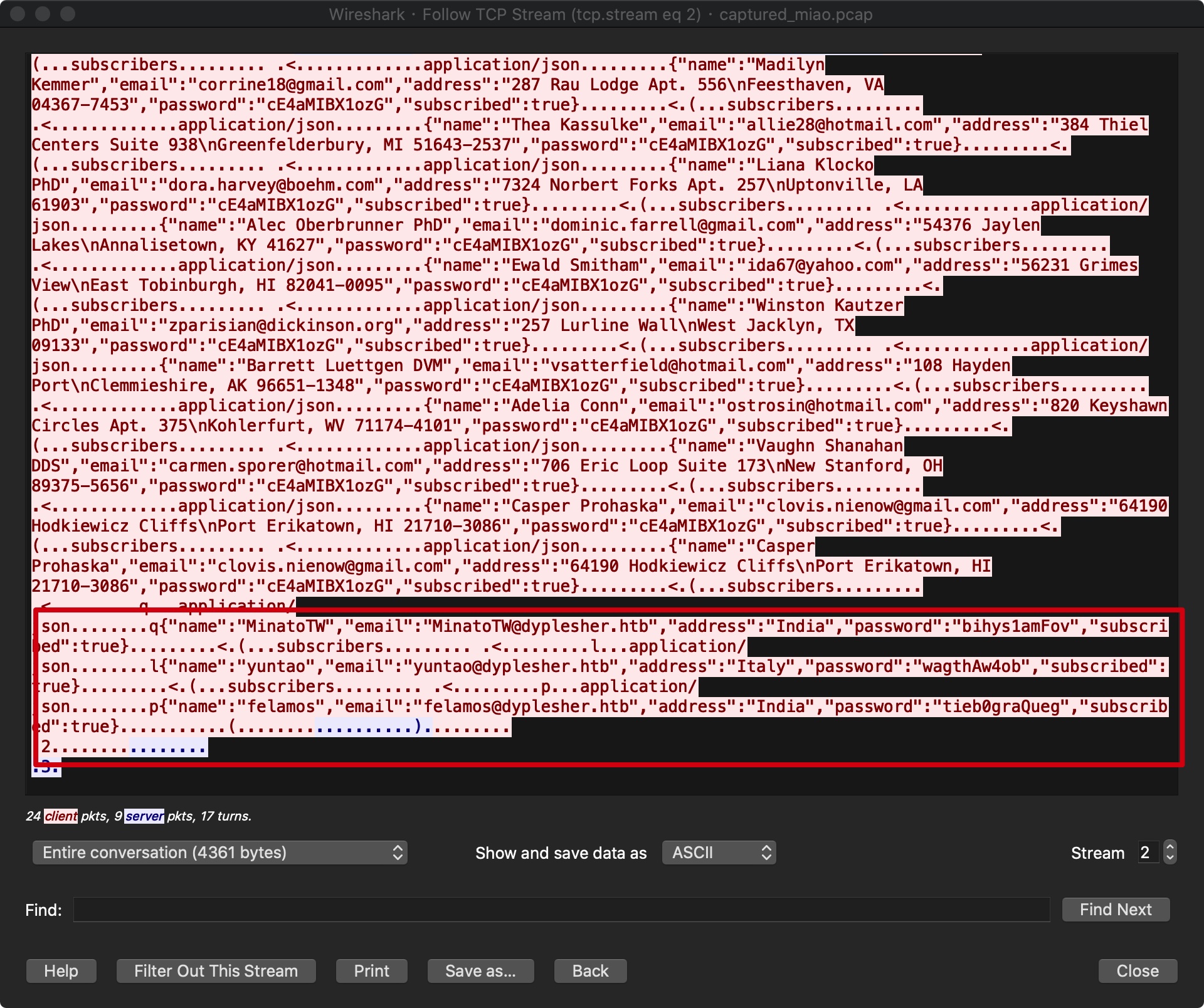
Task: Open the ASCII format dropdown
Action: tap(719, 853)
